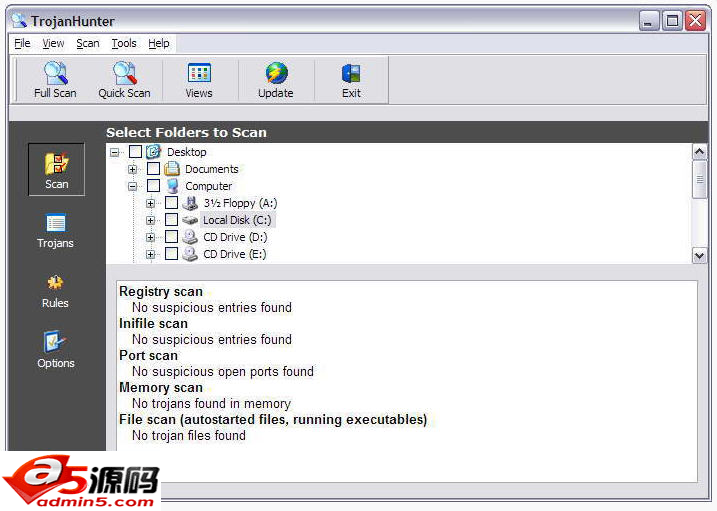Click the 'Registry scan' heading
The image size is (717, 511).
(161, 292)
